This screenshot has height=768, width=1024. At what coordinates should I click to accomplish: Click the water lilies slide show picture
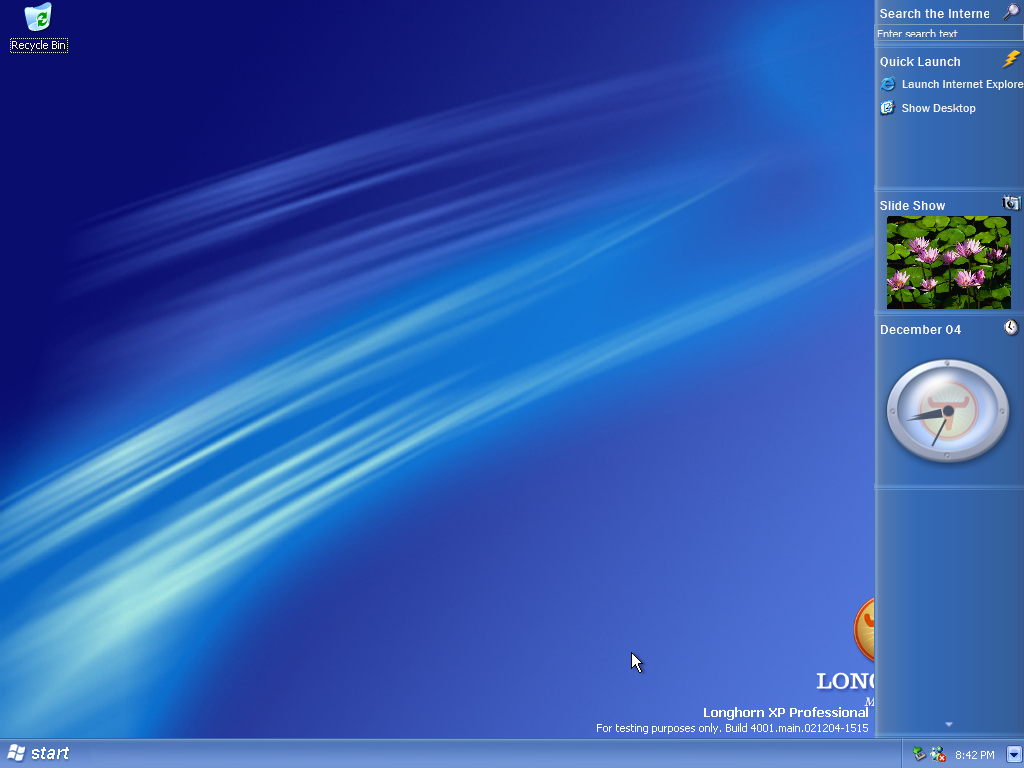coord(948,262)
